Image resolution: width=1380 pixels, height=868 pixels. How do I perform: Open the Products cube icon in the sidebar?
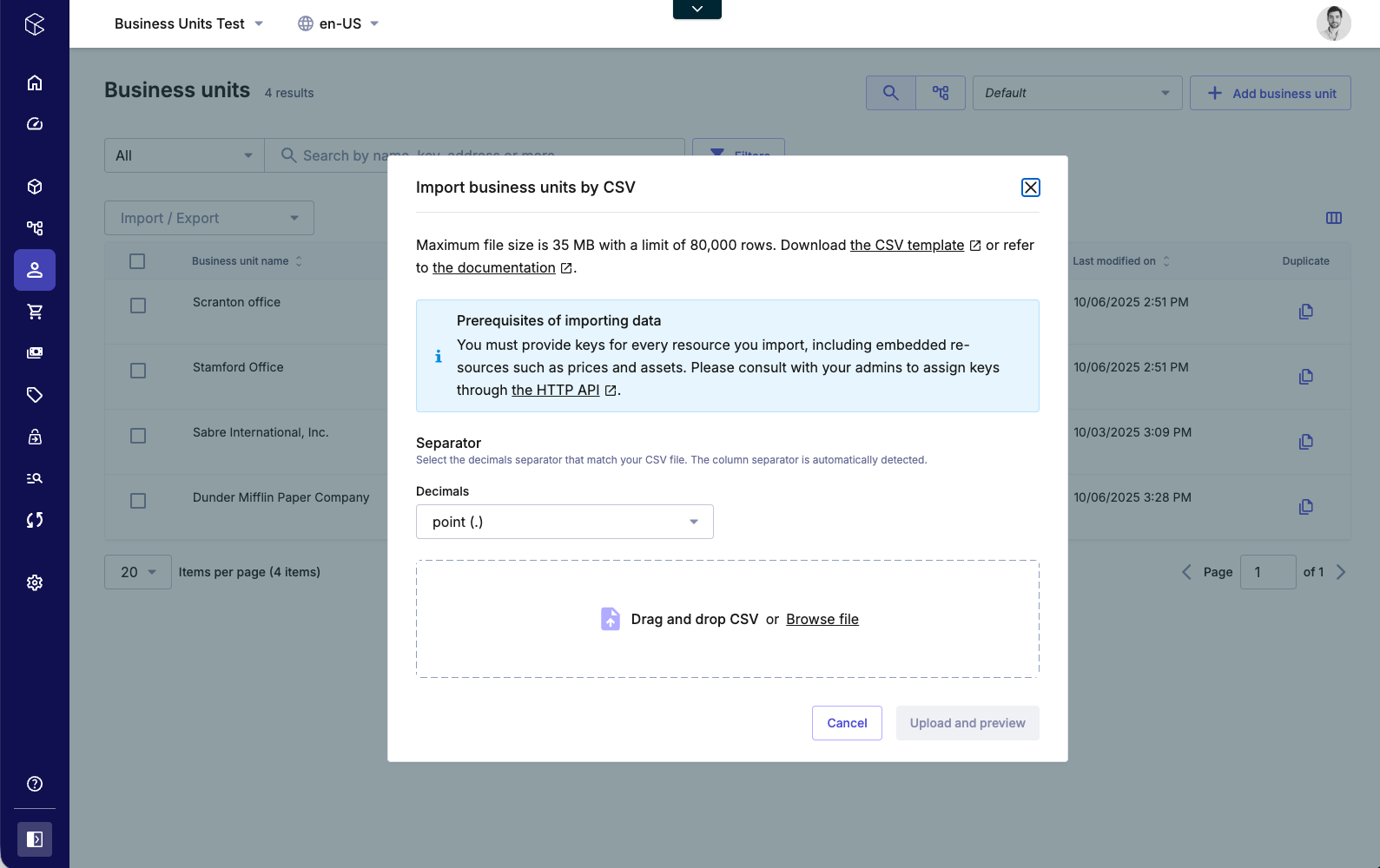pos(35,187)
